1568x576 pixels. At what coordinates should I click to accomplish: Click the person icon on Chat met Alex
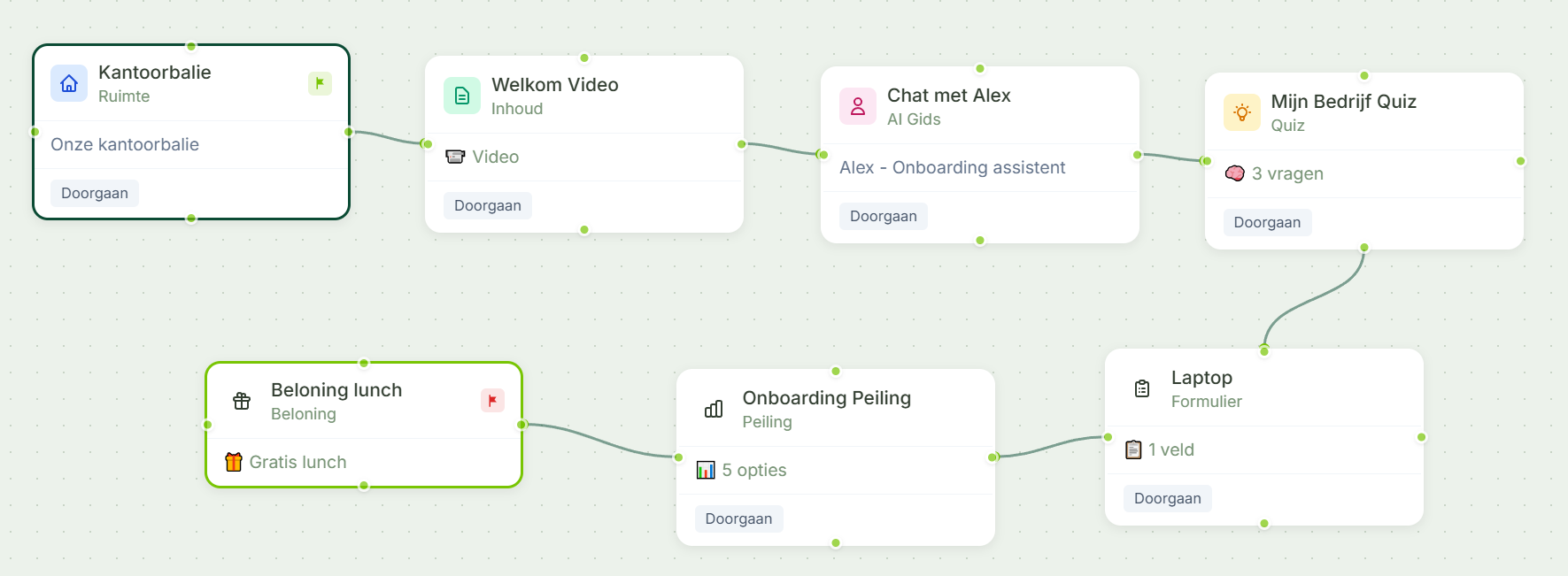tap(857, 106)
